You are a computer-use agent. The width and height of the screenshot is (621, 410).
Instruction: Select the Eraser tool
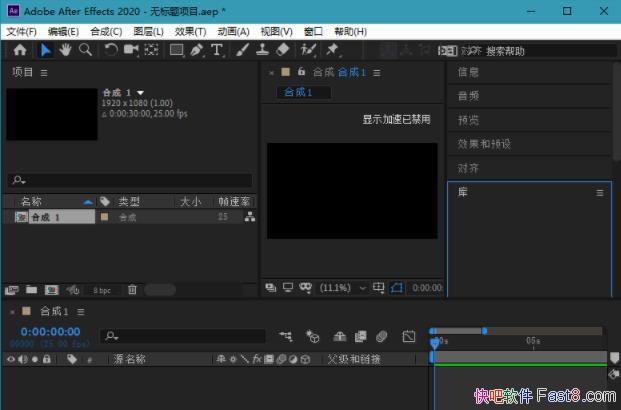282,50
